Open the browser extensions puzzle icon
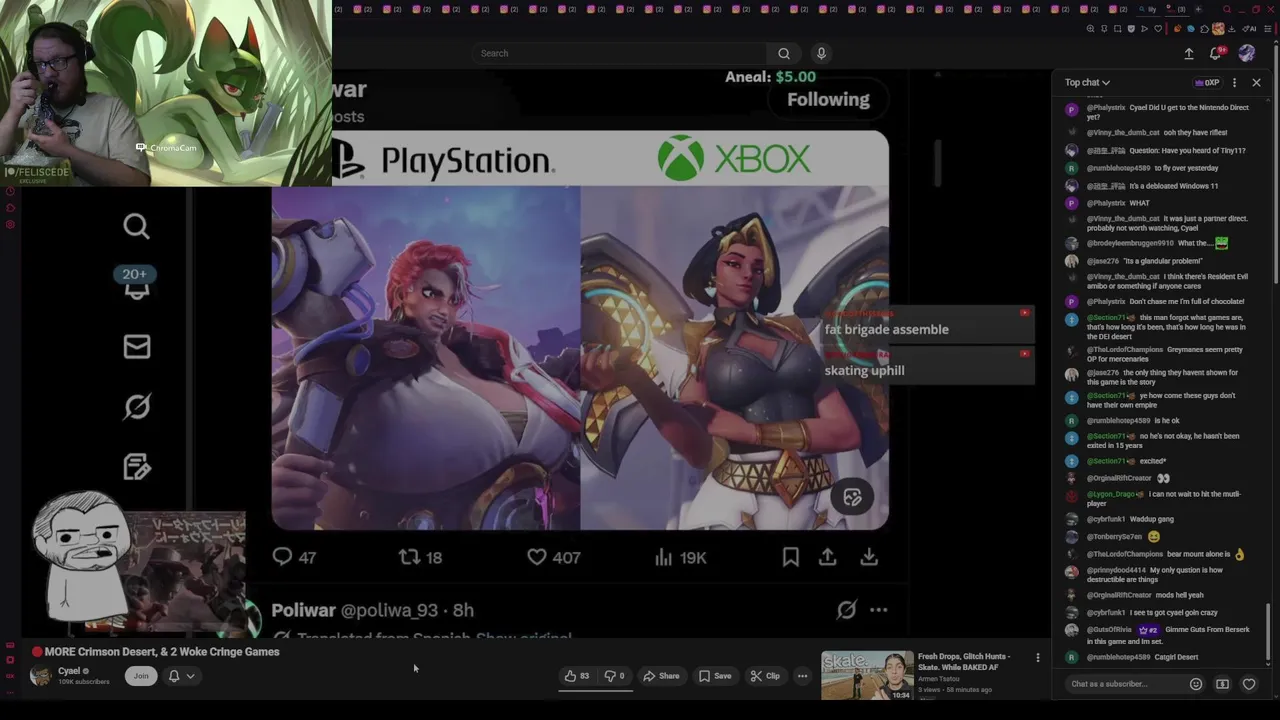This screenshot has width=1280, height=720. (1204, 29)
